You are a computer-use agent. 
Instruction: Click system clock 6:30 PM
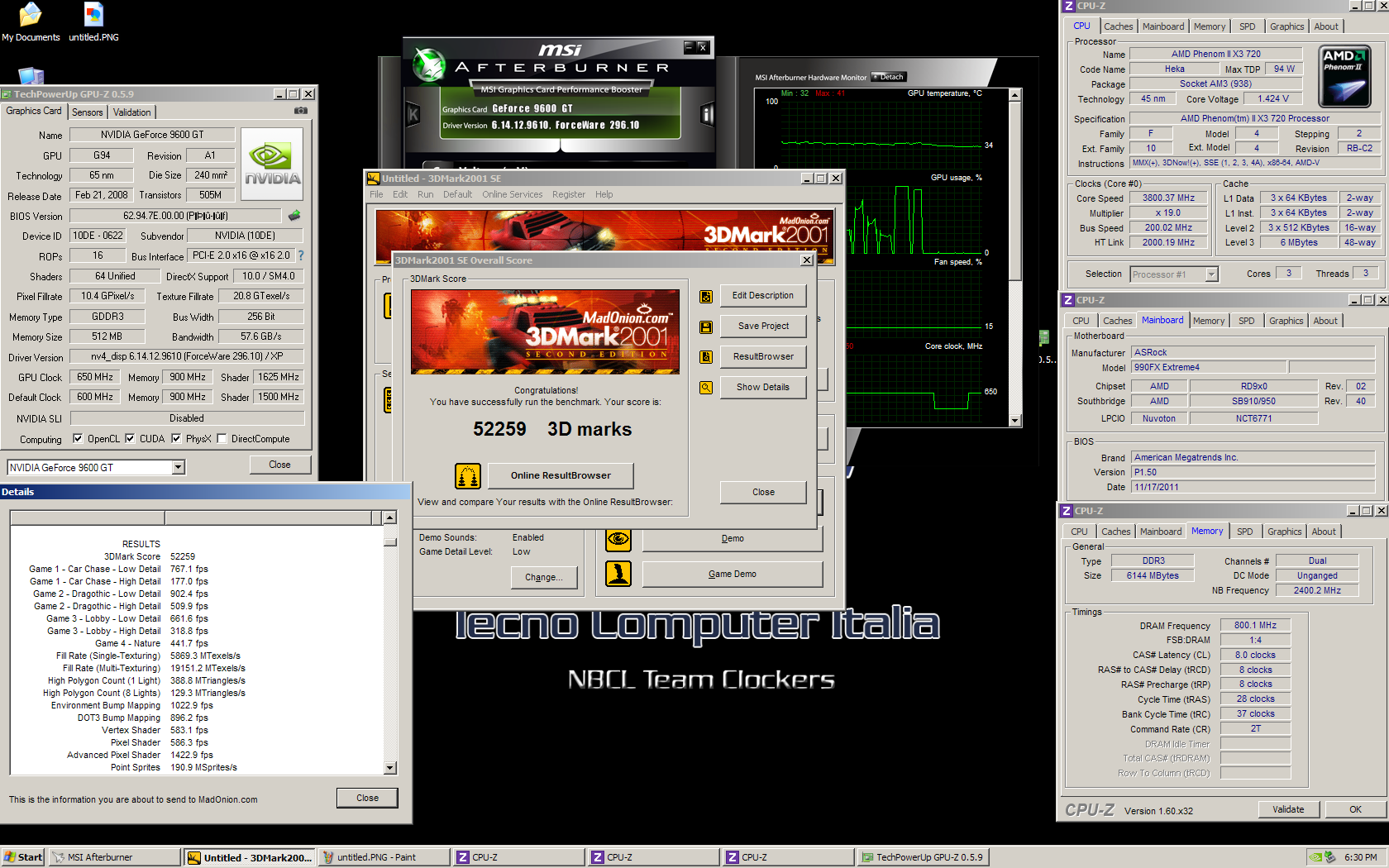[x=1361, y=857]
